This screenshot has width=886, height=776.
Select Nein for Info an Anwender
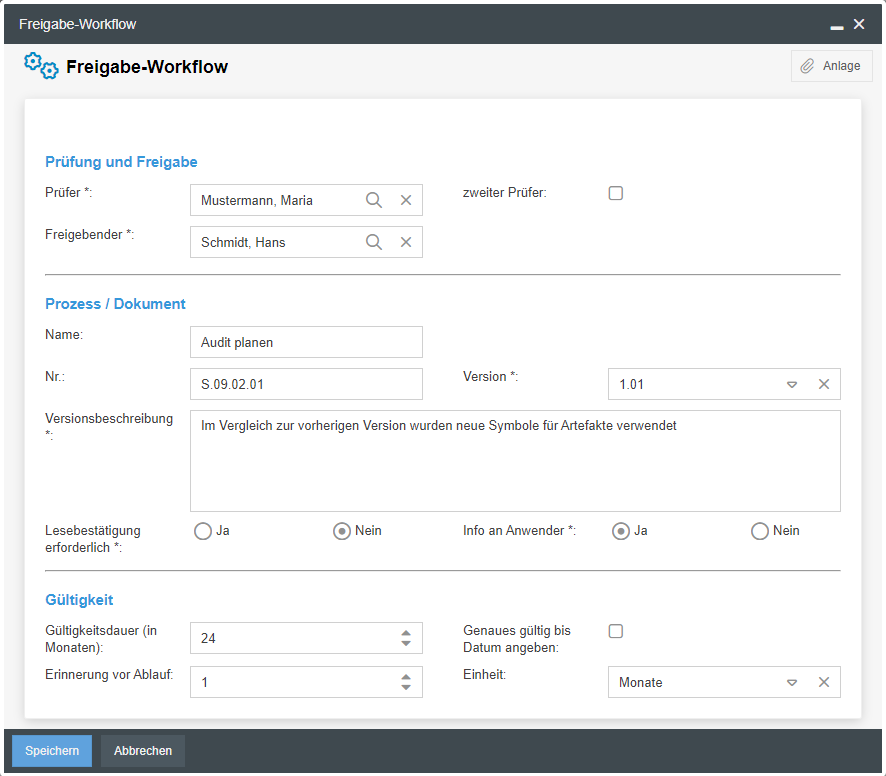(x=760, y=531)
